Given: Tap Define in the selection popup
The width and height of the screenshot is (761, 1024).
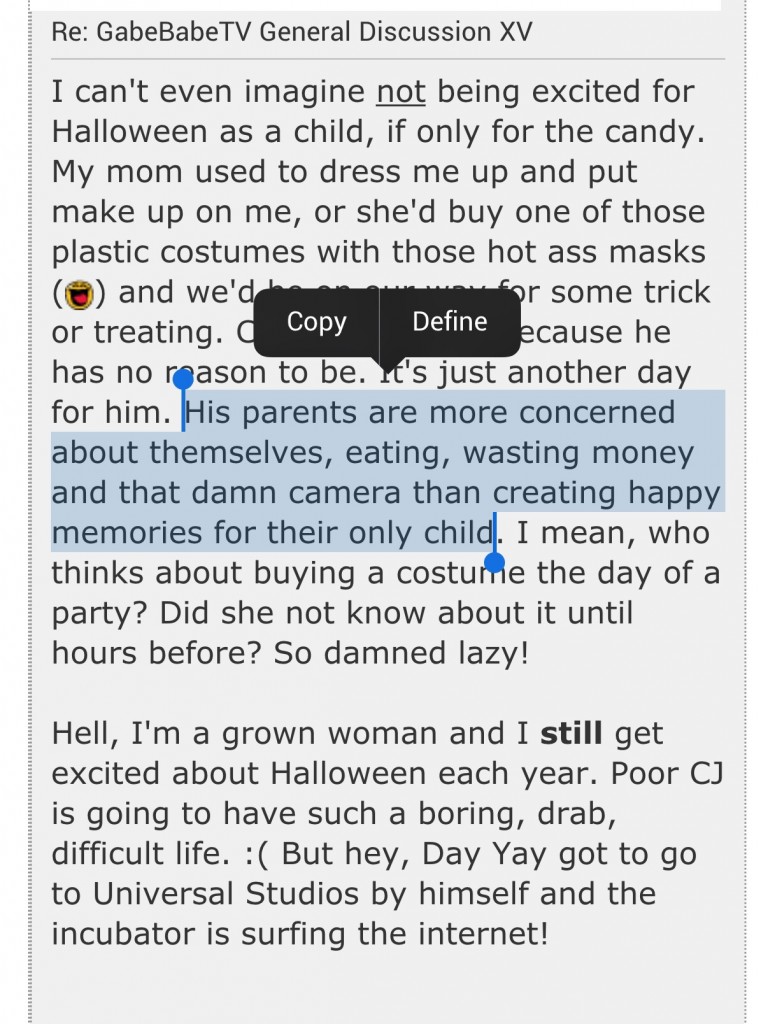Looking at the screenshot, I should (450, 322).
